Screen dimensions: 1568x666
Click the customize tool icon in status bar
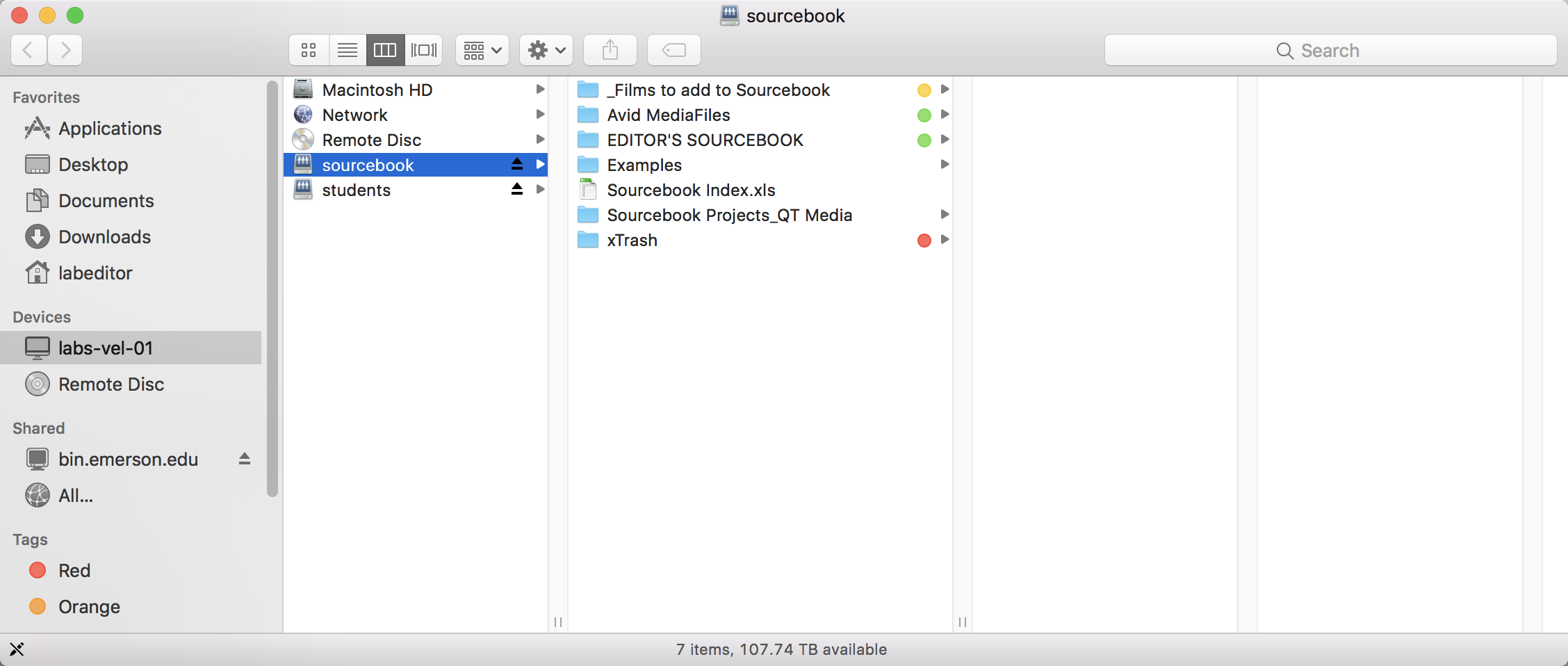tap(17, 649)
